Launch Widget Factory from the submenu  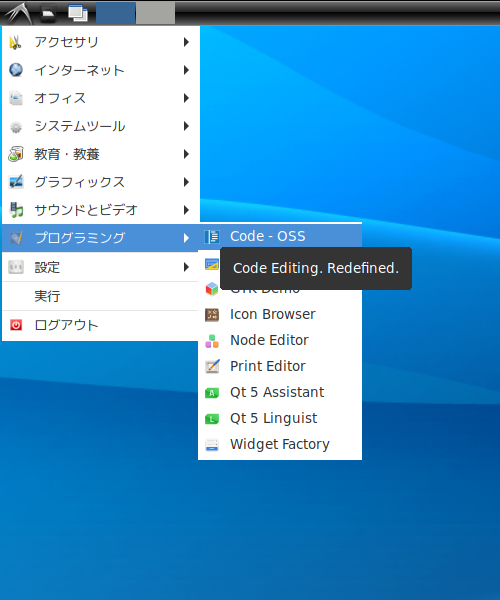click(x=280, y=444)
